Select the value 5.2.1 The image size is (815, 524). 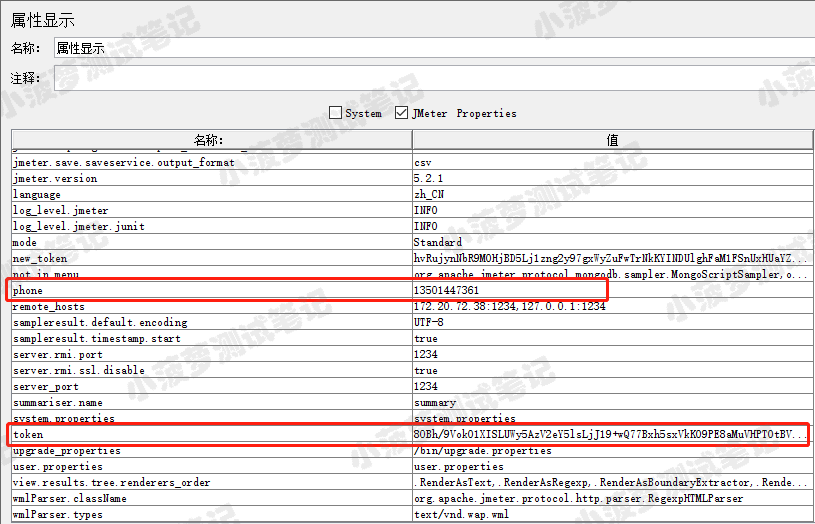428,178
